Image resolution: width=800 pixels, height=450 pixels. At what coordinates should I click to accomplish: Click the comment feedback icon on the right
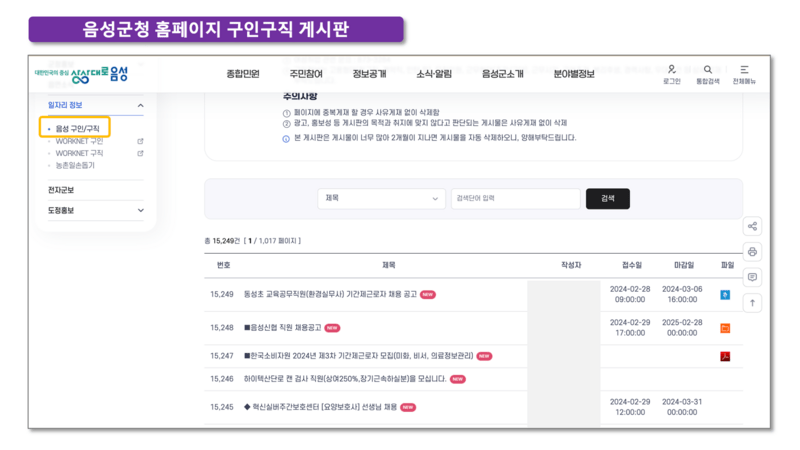point(752,277)
